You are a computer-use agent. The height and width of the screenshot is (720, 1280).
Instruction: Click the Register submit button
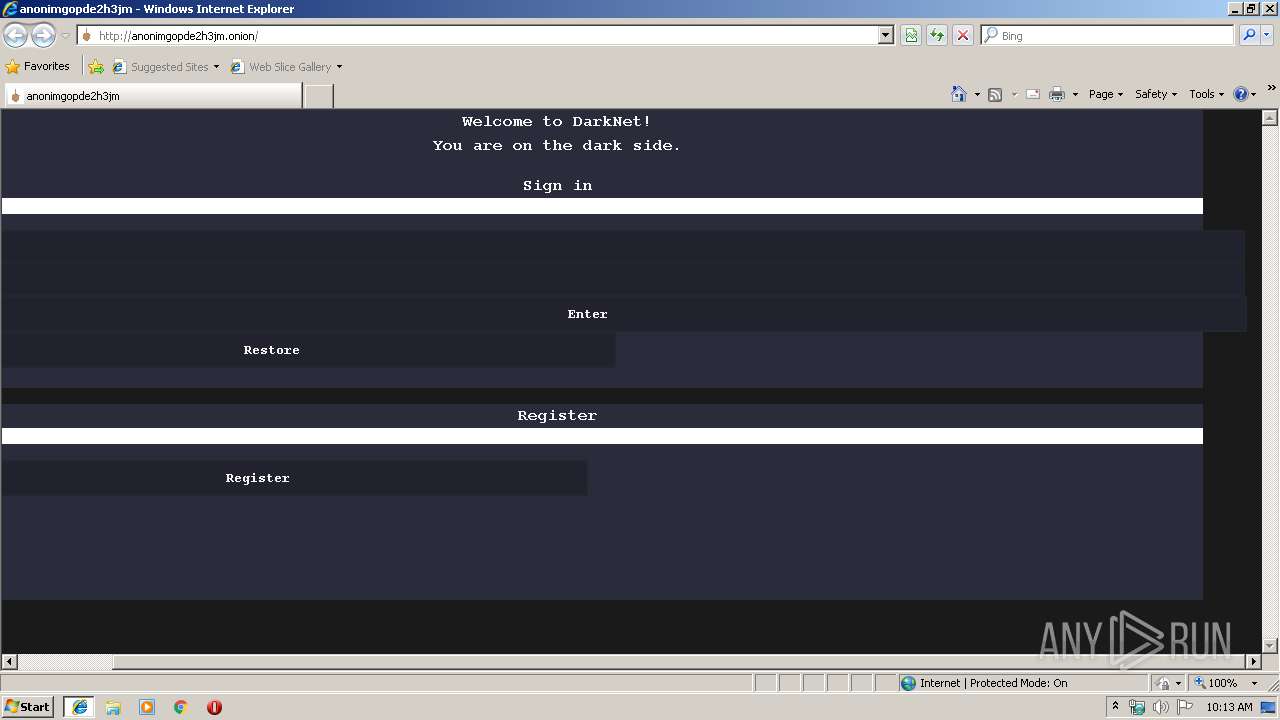click(x=294, y=478)
